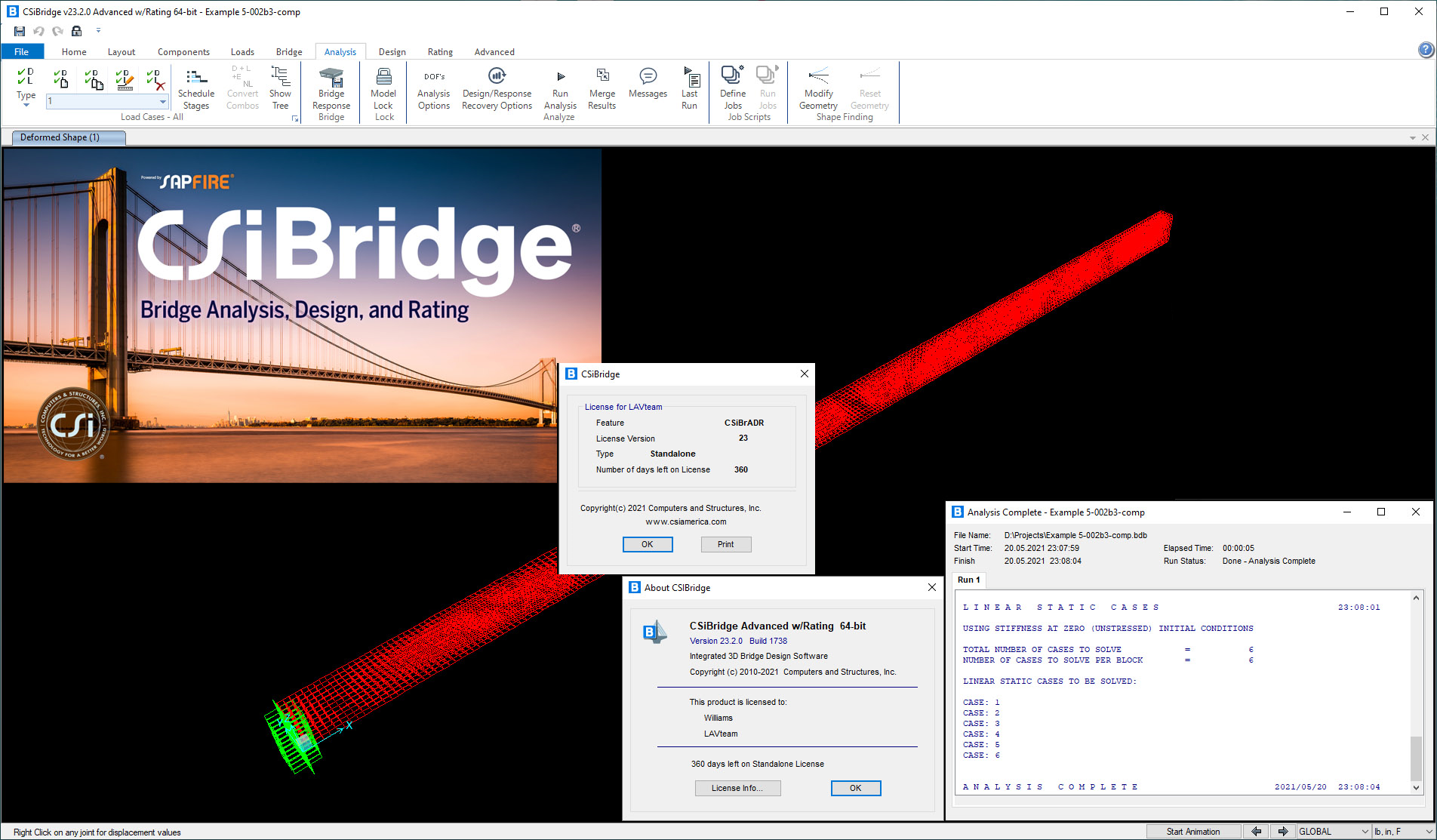
Task: Switch to the Rating ribbon tab
Action: coord(440,51)
